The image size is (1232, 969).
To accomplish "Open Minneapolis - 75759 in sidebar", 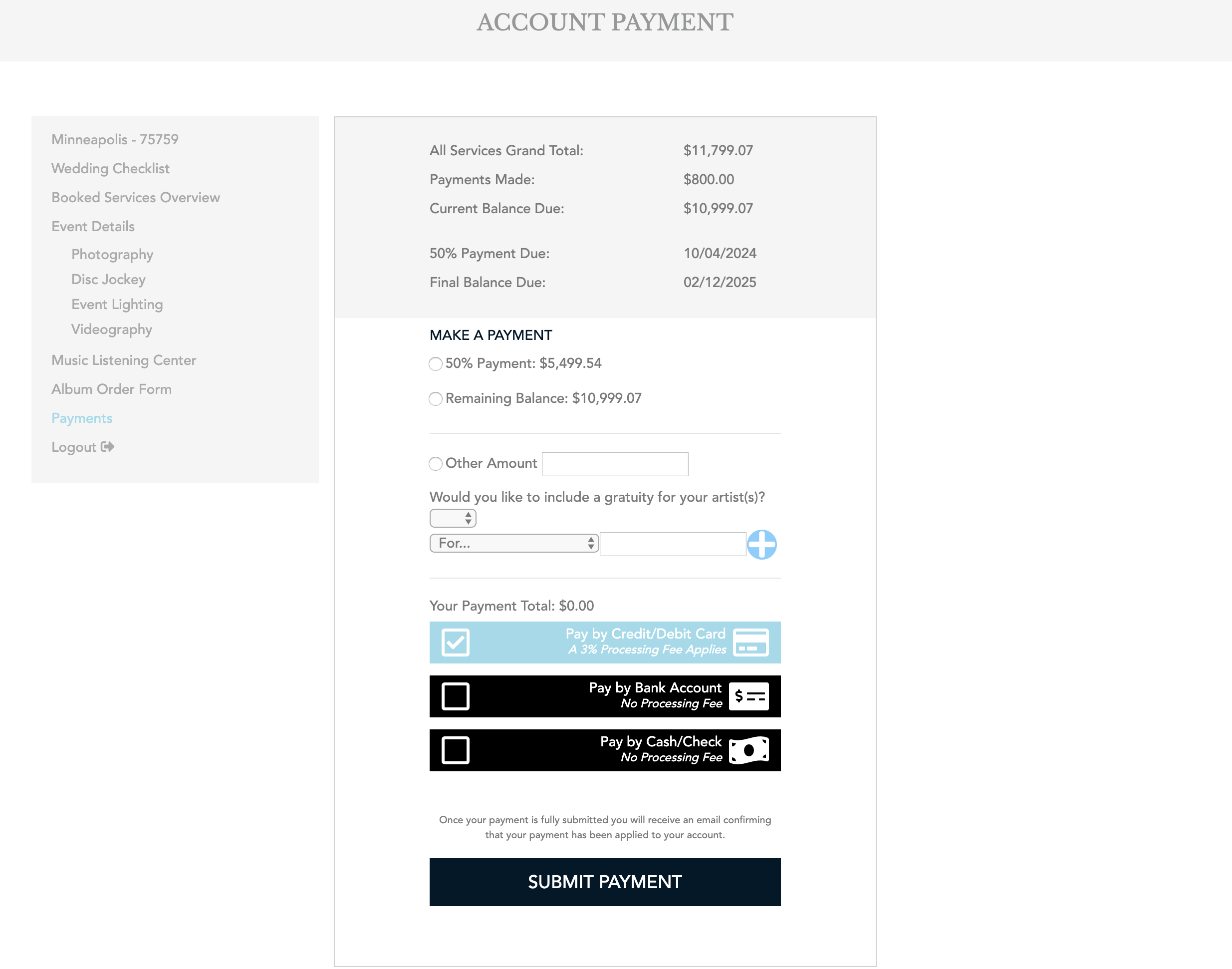I will click(115, 140).
